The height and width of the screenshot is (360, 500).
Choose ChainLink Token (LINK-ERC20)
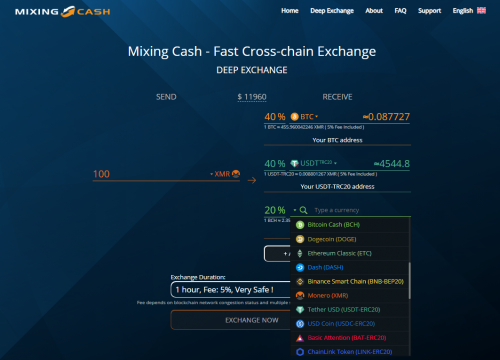tap(349, 352)
